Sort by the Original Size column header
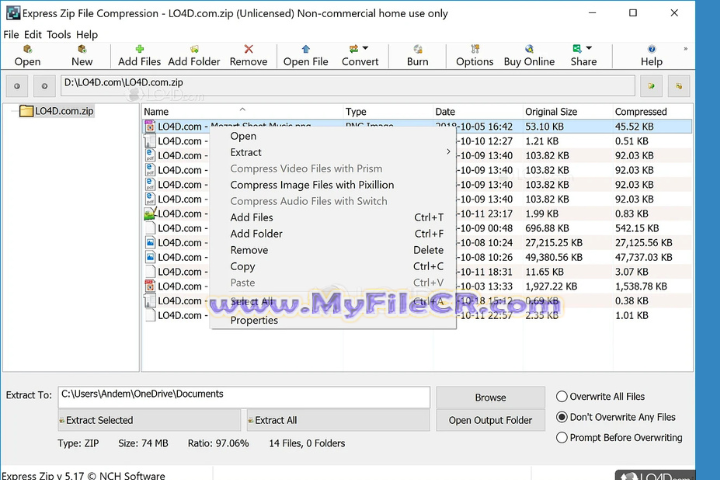 pyautogui.click(x=567, y=112)
